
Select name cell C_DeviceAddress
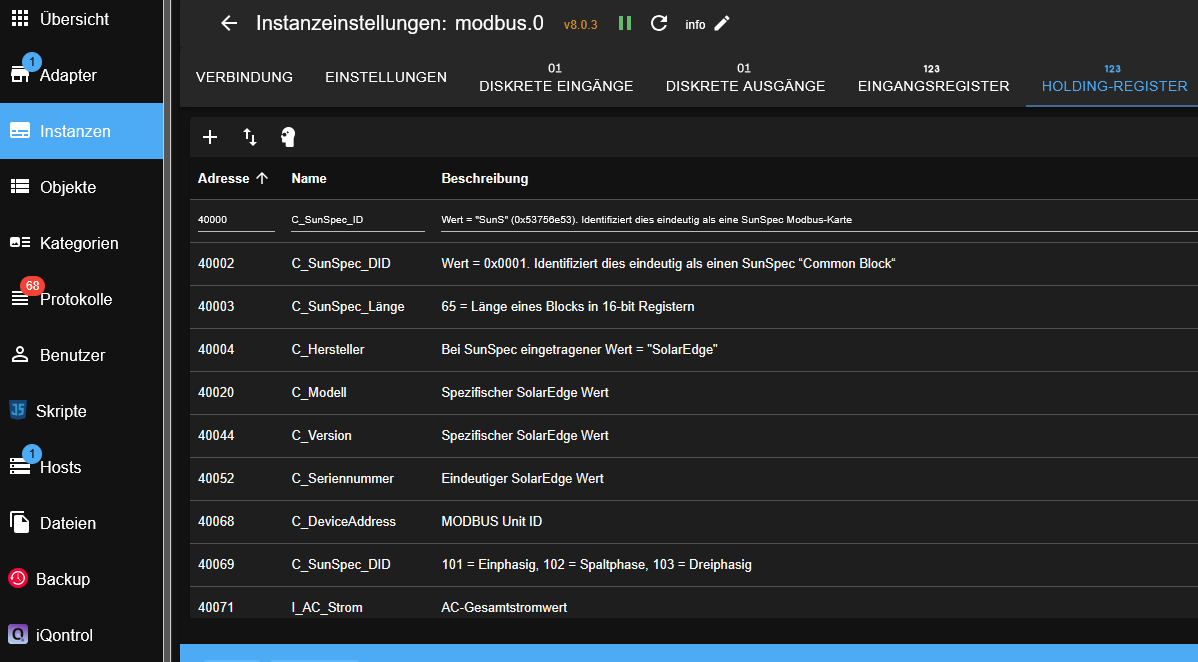point(344,521)
